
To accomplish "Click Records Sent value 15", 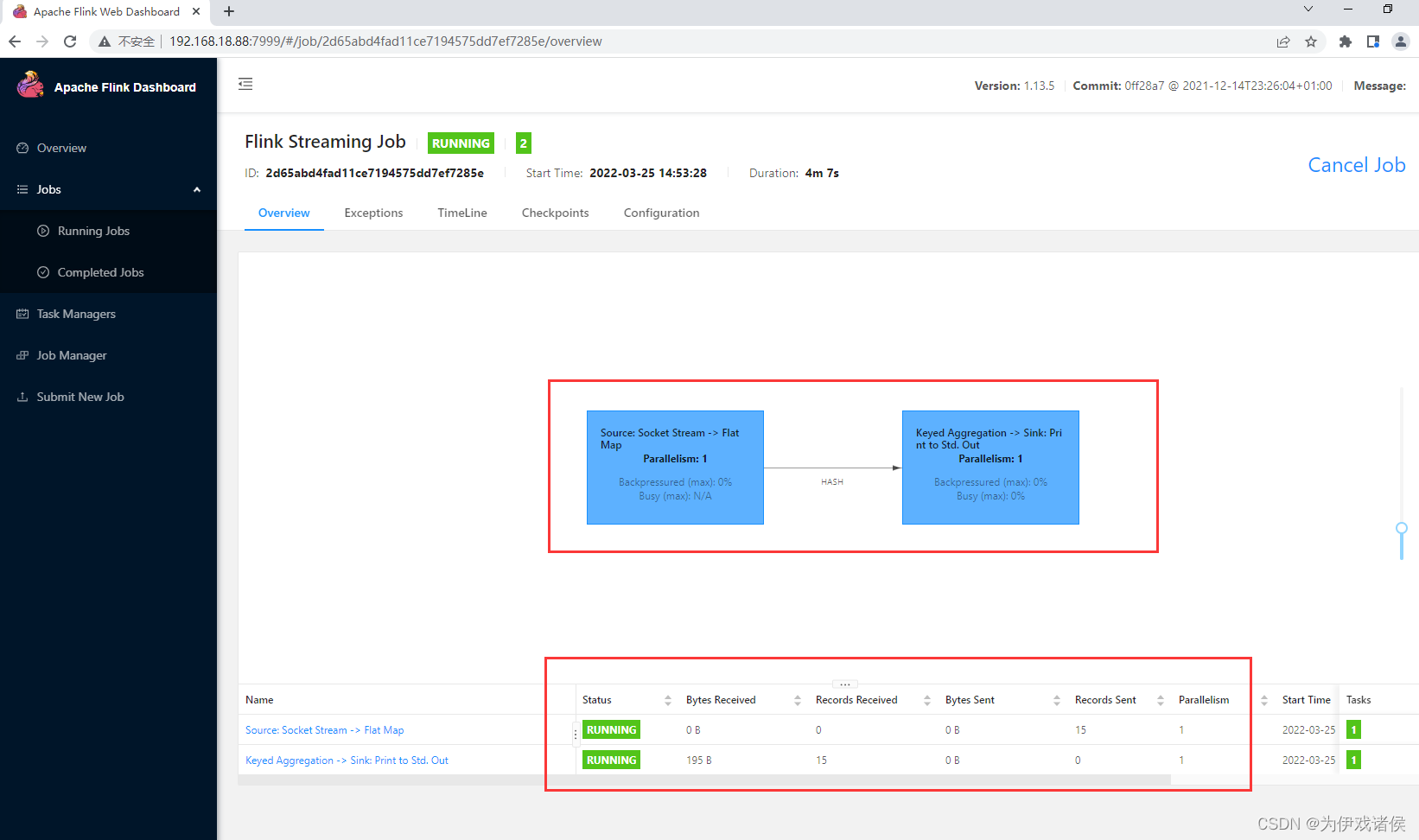I will [x=1080, y=730].
